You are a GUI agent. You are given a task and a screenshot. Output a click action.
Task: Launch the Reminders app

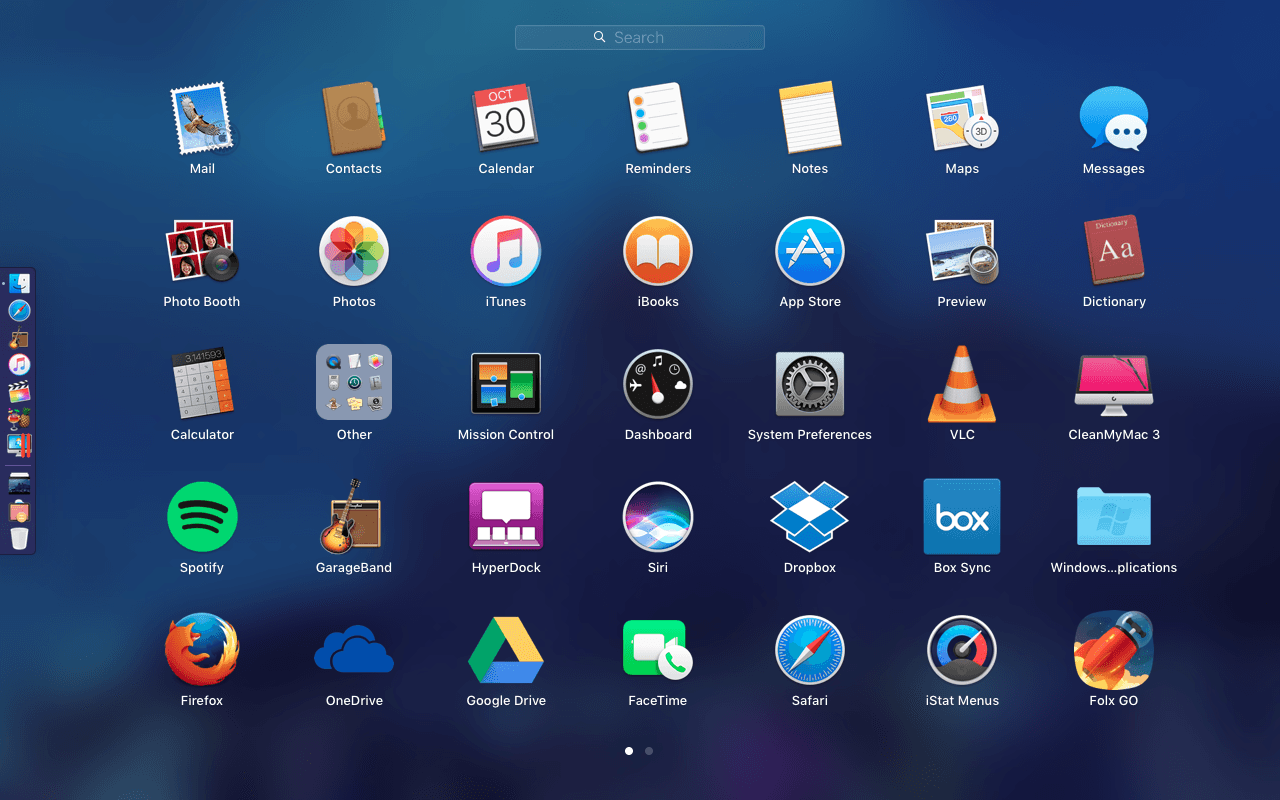pyautogui.click(x=658, y=119)
